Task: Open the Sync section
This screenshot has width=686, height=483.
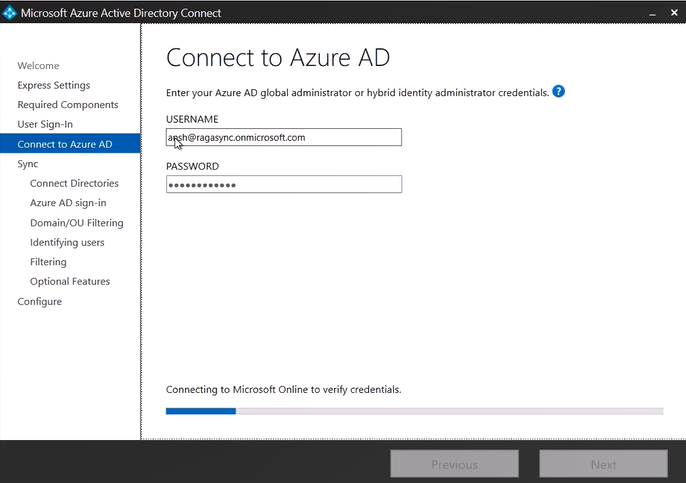Action: coord(28,164)
